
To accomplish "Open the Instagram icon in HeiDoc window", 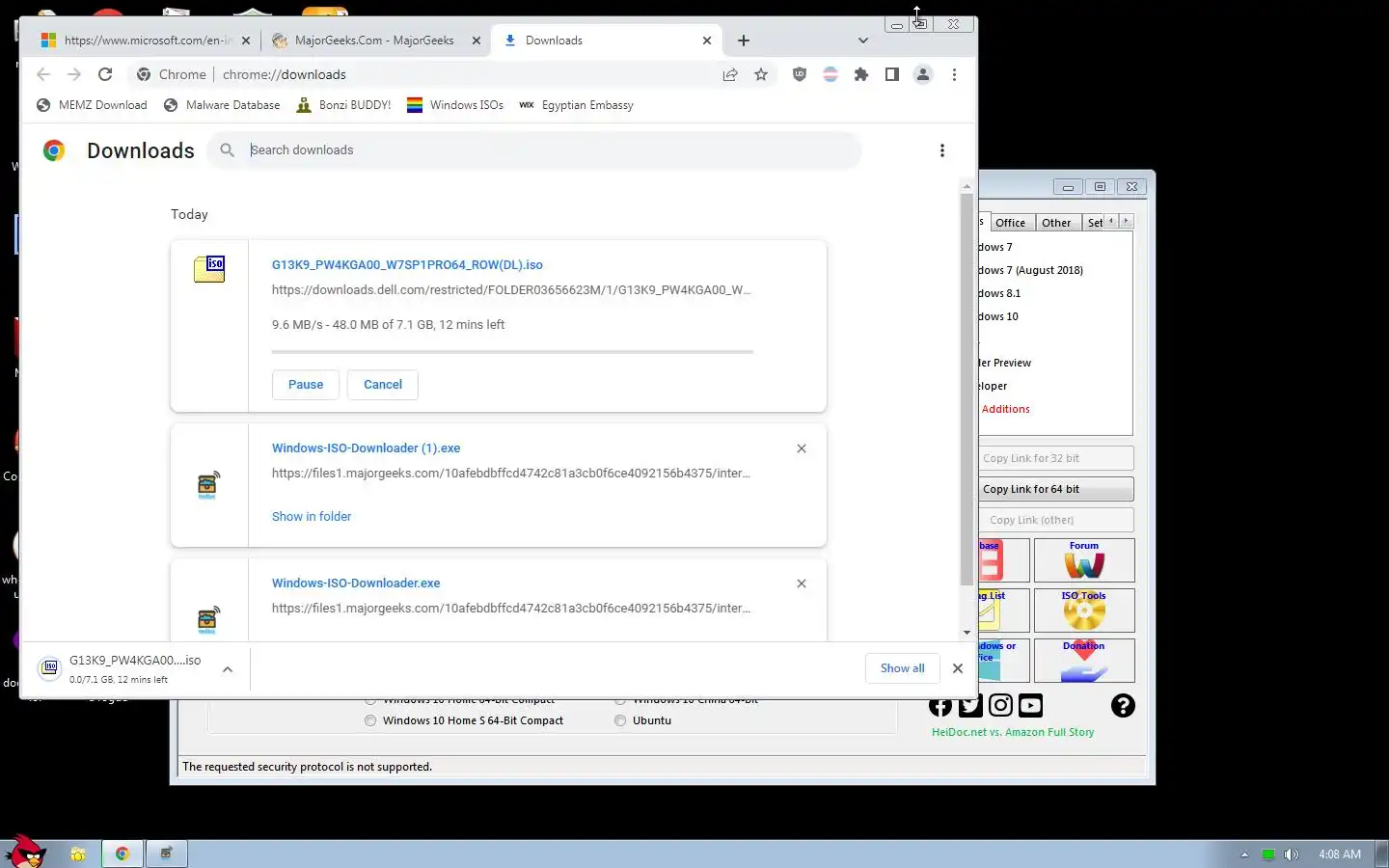I will [x=1001, y=706].
